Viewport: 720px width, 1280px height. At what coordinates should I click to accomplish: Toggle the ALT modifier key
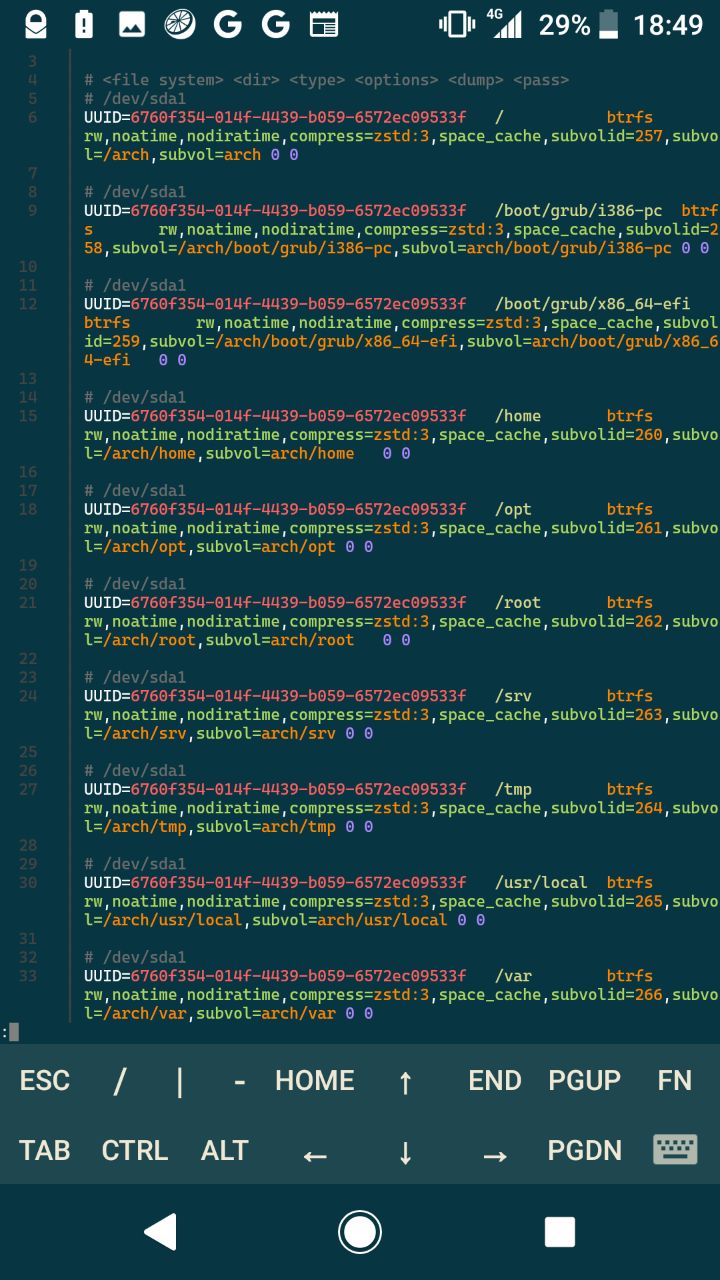click(225, 1150)
